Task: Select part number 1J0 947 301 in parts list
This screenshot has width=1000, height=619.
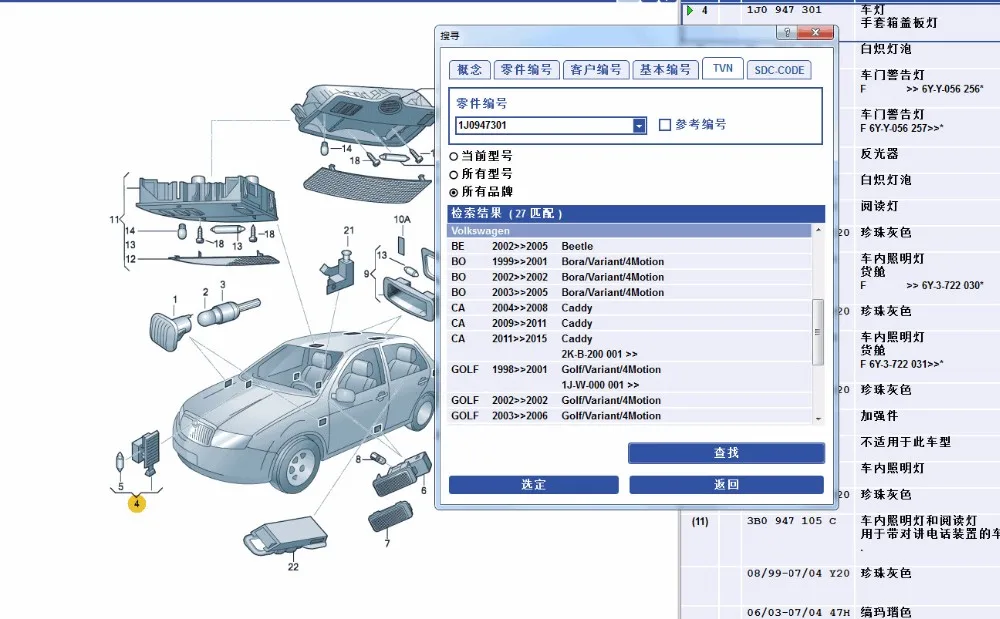Action: tap(784, 10)
